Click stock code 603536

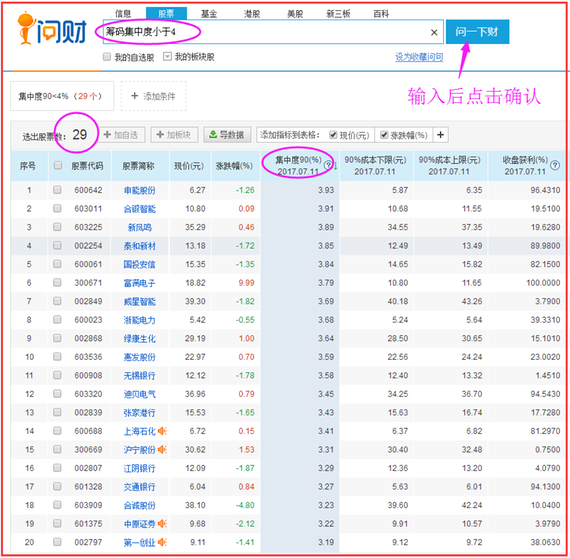click(88, 357)
